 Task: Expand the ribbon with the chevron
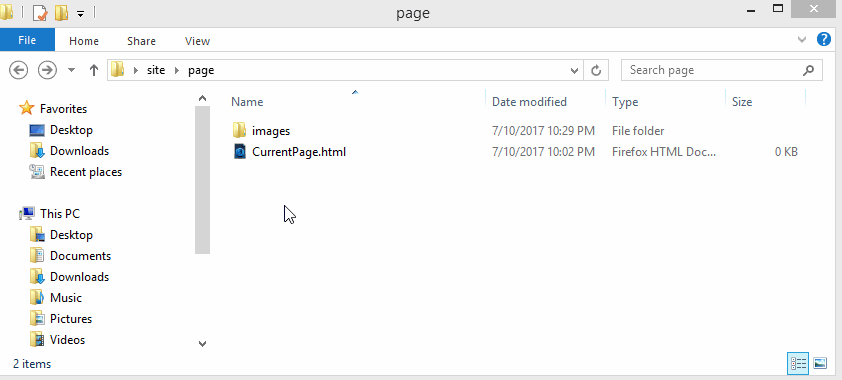[x=802, y=39]
